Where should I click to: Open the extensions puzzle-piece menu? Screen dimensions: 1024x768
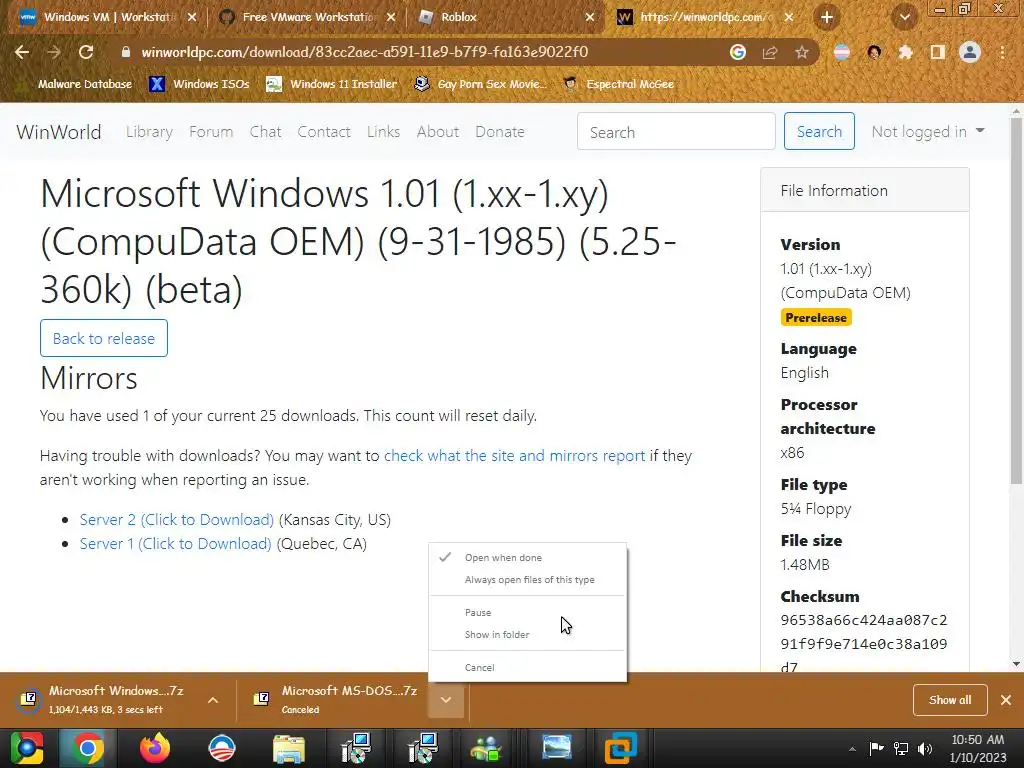click(x=905, y=52)
